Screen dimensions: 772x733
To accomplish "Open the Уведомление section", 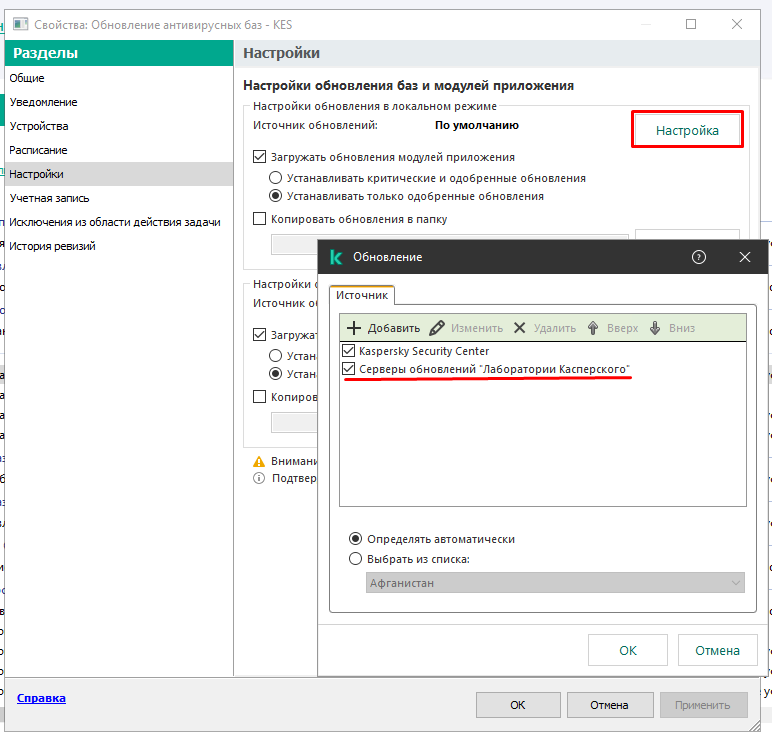I will coord(119,102).
